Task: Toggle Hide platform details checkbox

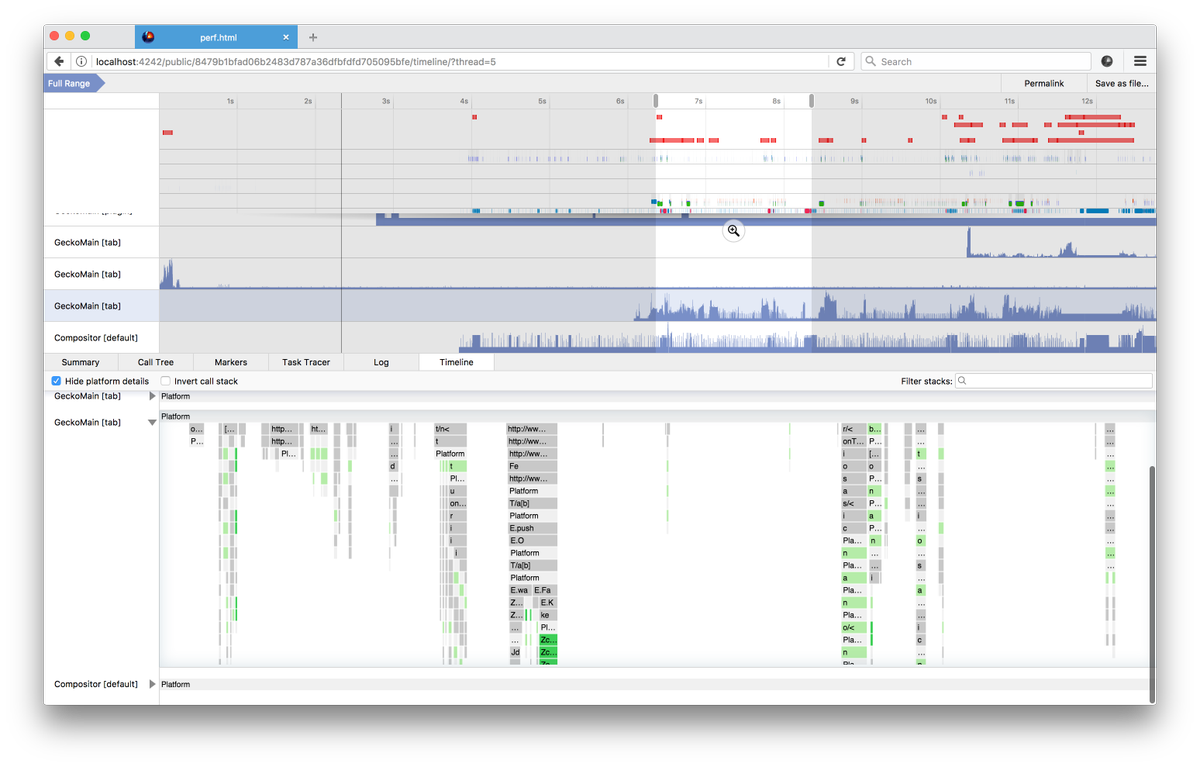Action: pos(56,381)
